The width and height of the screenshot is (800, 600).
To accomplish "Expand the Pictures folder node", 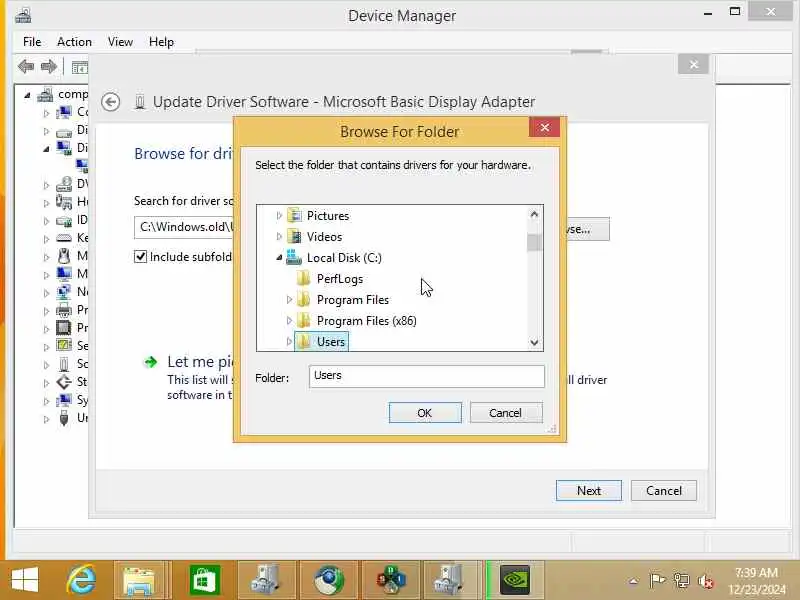I will (x=279, y=216).
